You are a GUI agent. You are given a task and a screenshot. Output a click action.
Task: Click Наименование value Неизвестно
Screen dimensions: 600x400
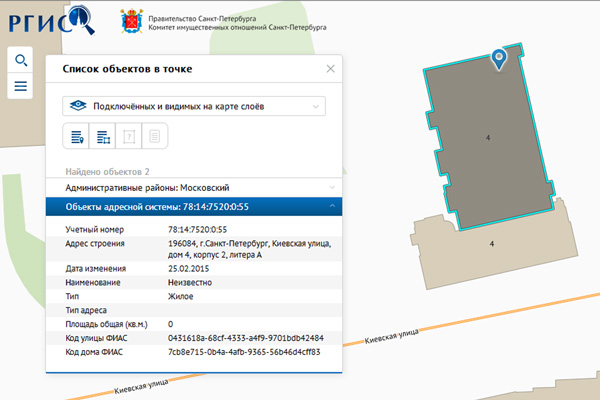190,282
